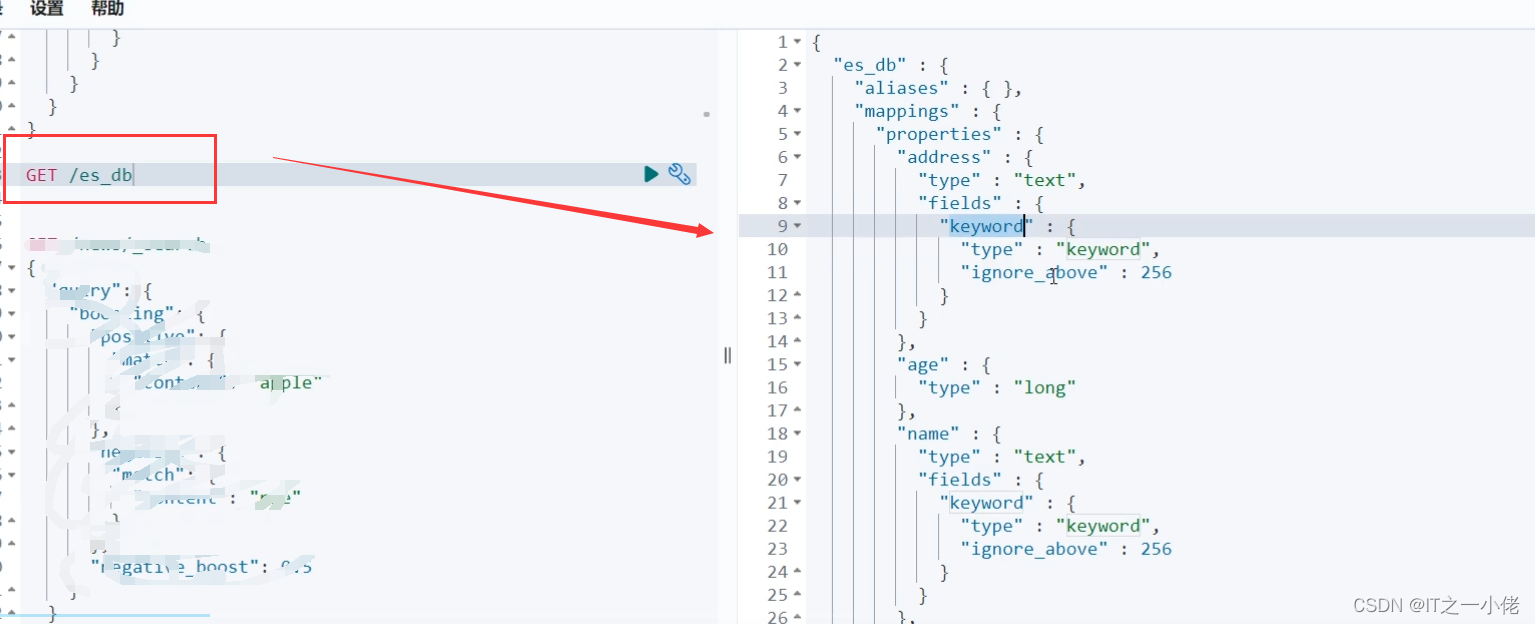The width and height of the screenshot is (1535, 624).
Task: Click the "name" key on line 18
Action: tap(928, 434)
